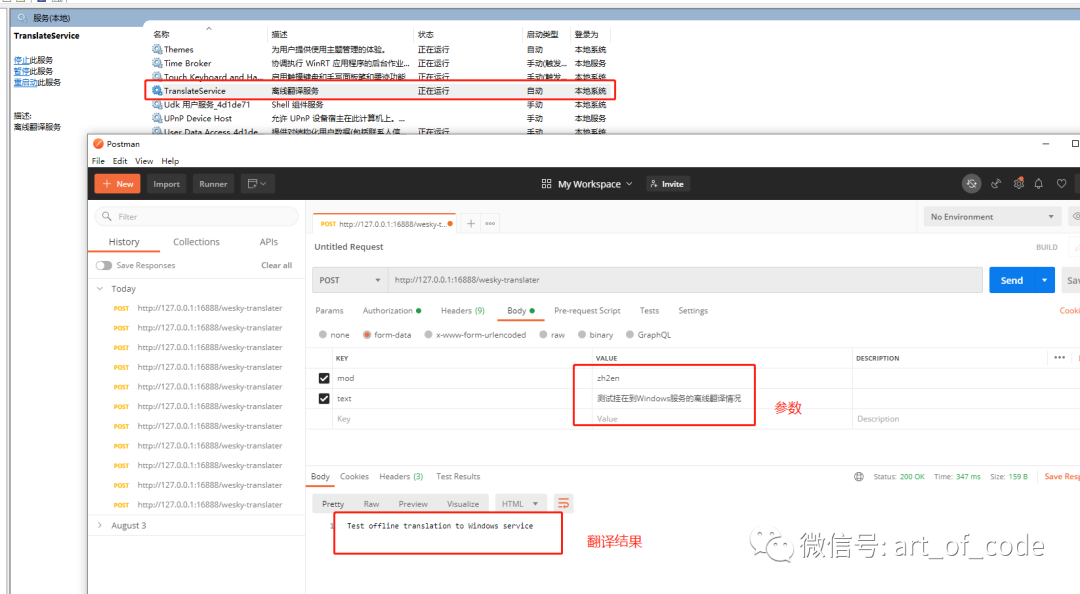Click Clear all in History

coord(276,265)
